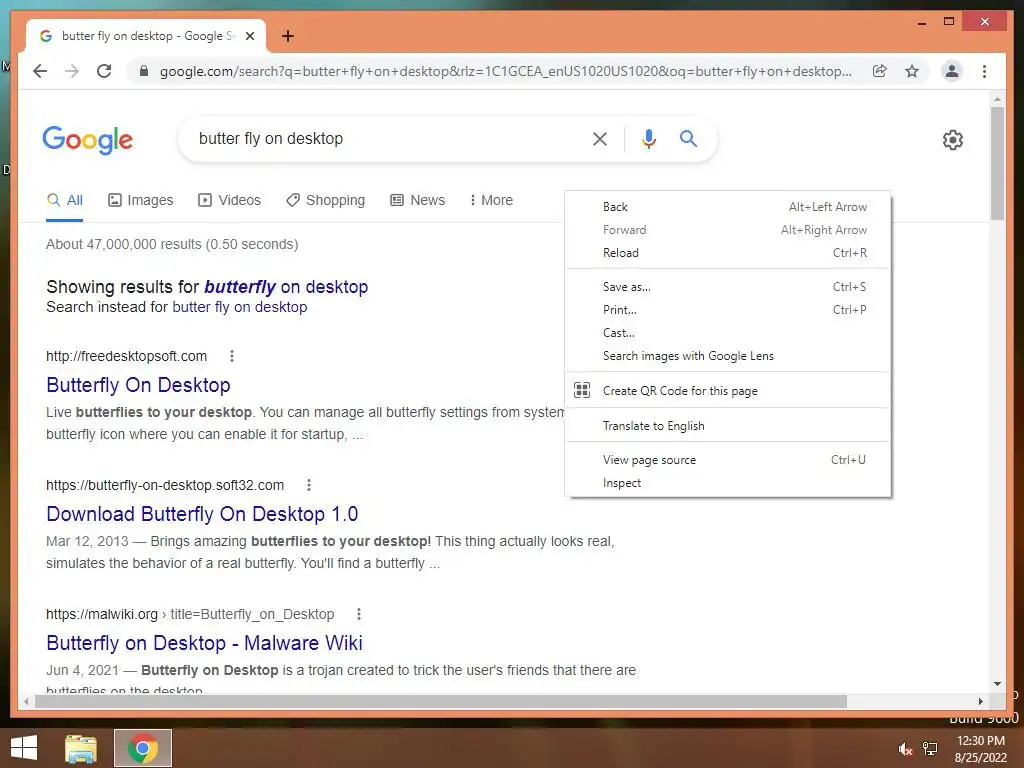The width and height of the screenshot is (1024, 768).
Task: Open Google search settings gear
Action: pyautogui.click(x=953, y=139)
